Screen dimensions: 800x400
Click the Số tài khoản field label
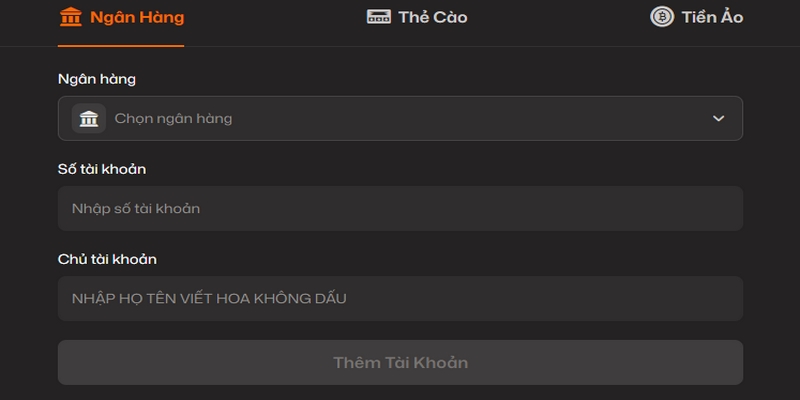(102, 168)
